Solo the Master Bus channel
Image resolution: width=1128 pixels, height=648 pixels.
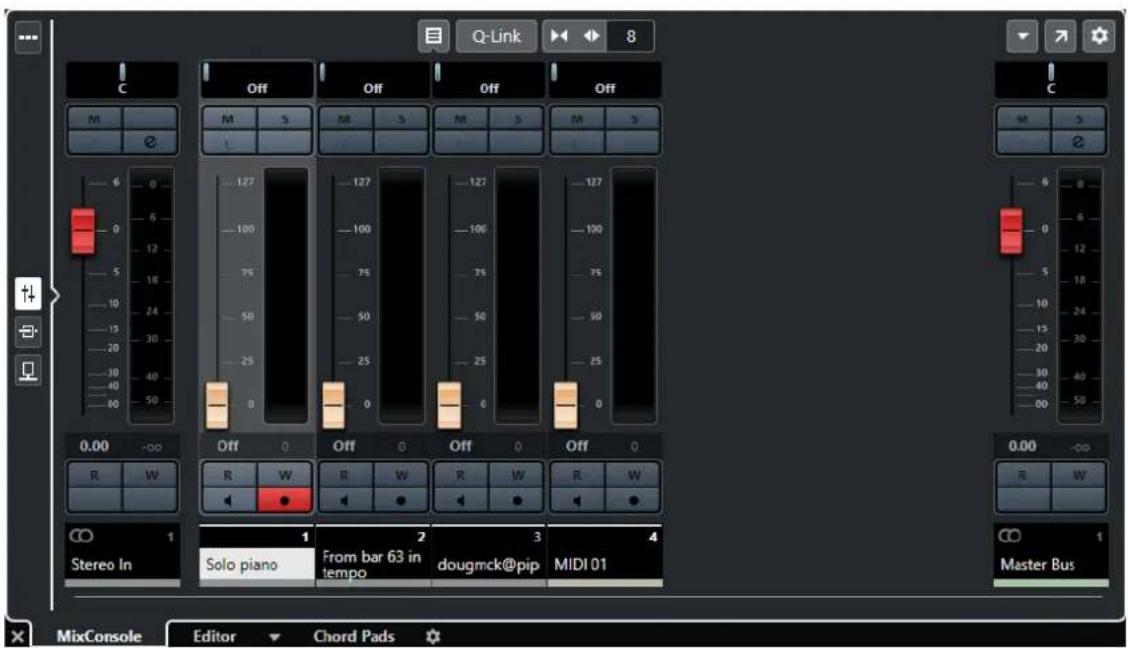pos(1078,119)
